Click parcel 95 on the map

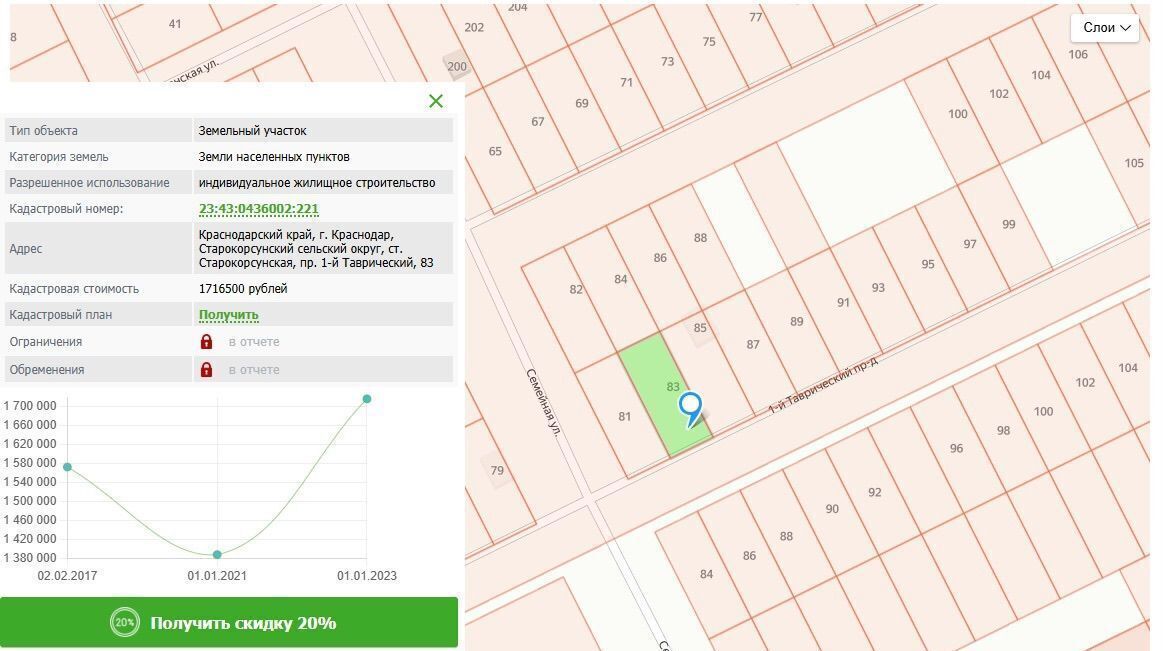pos(928,265)
